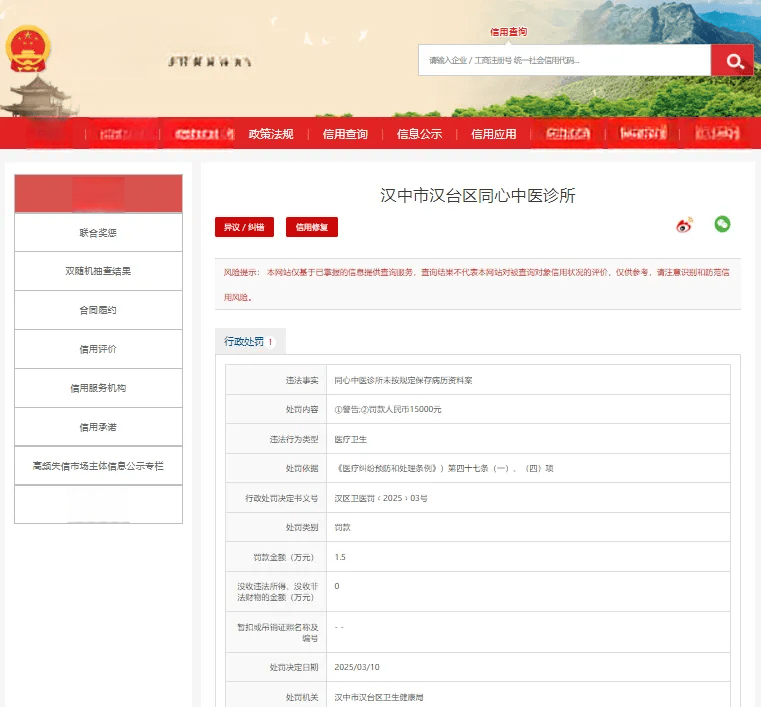Click the national emblem logo
This screenshot has width=761, height=707.
point(28,49)
